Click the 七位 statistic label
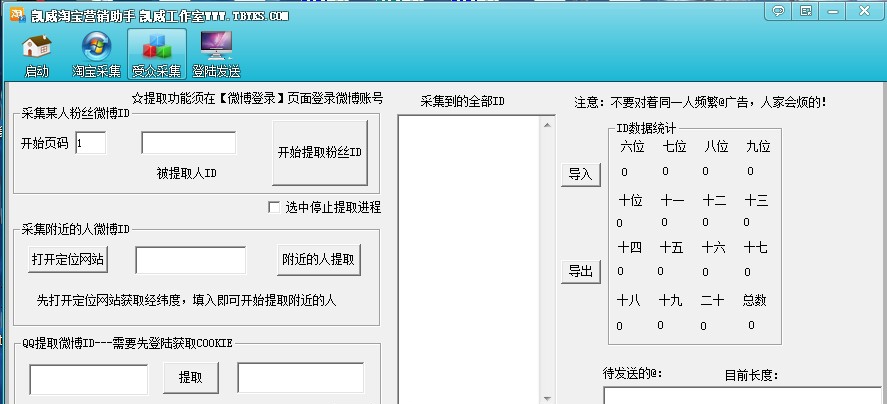Screen dimensions: 887x404 click(x=674, y=147)
